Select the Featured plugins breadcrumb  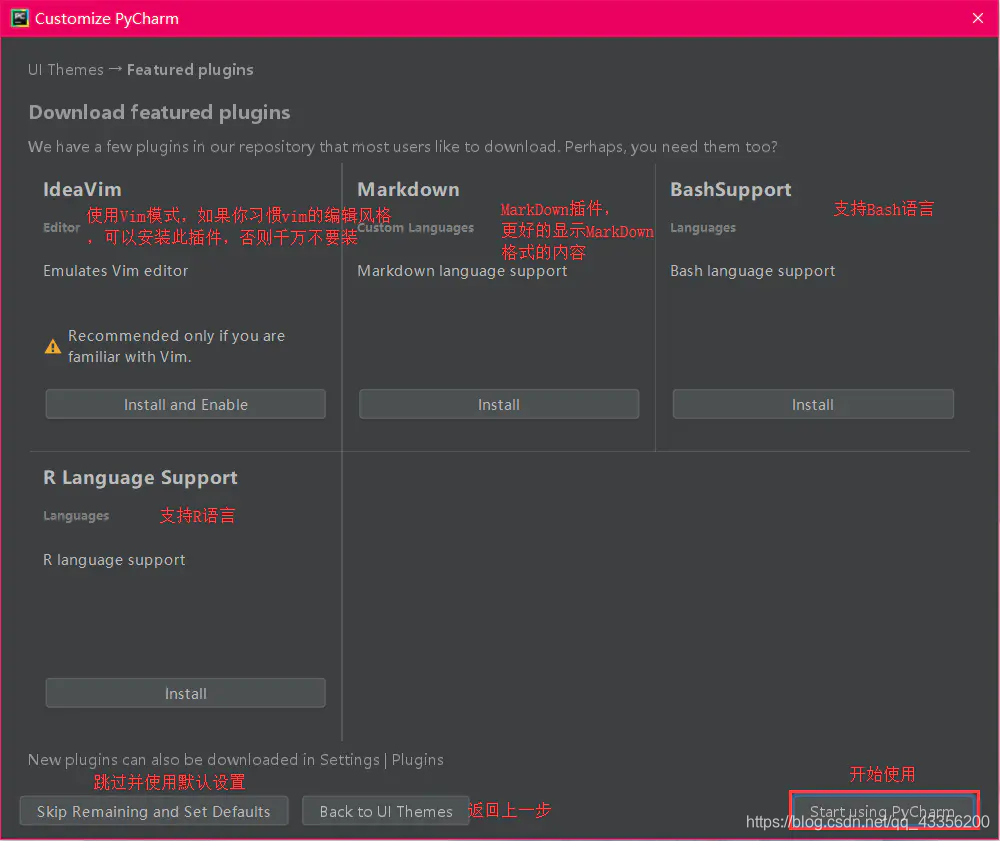coord(190,69)
